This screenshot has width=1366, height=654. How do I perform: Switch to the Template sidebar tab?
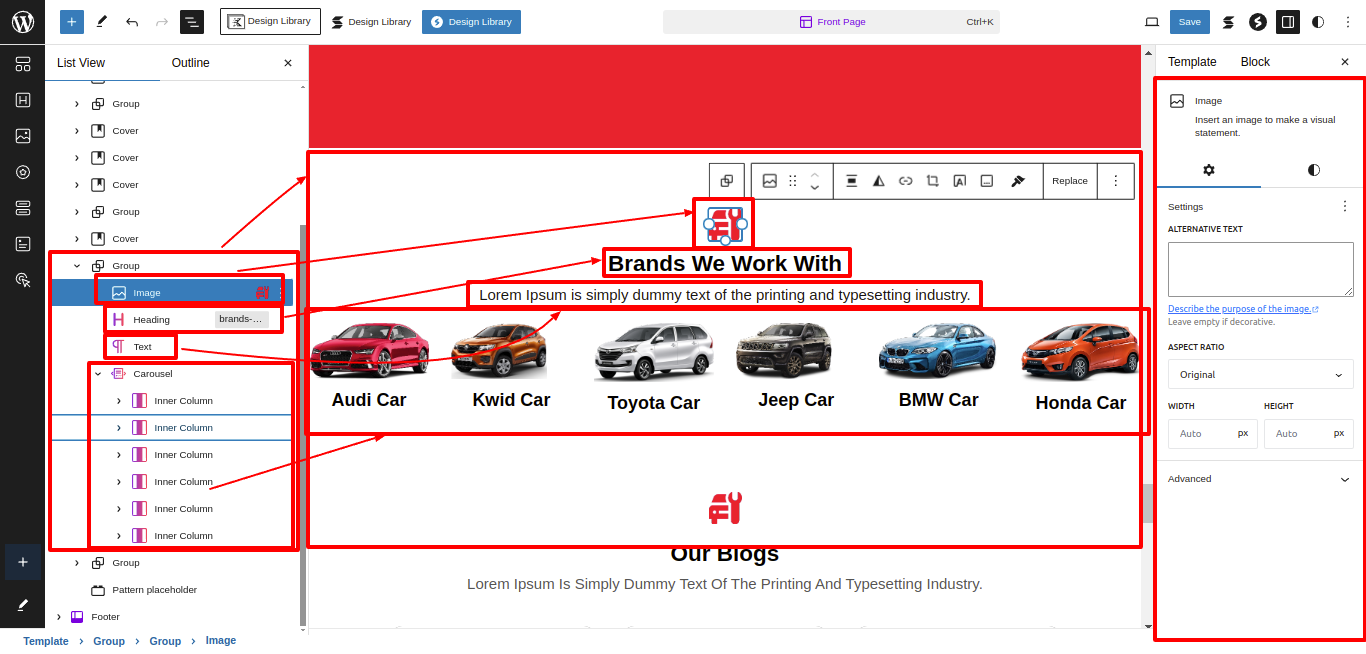point(1192,62)
